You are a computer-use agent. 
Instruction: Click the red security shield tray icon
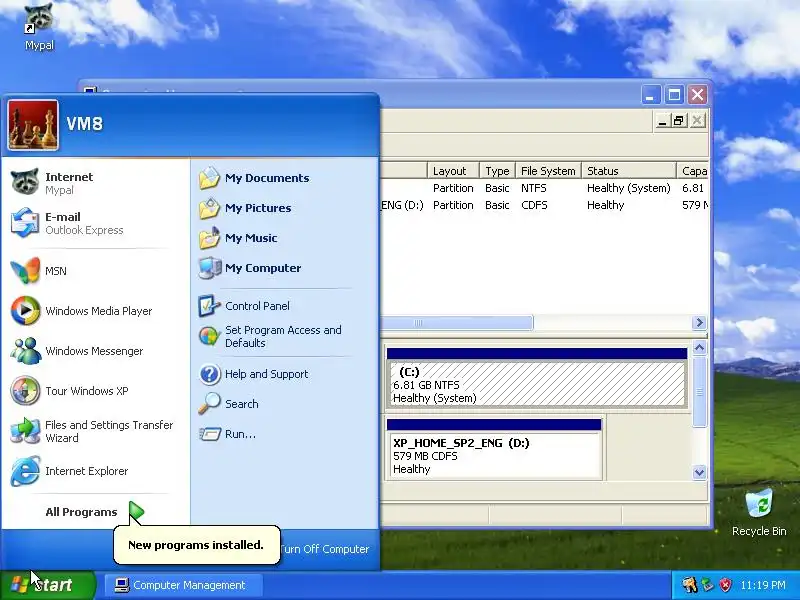click(725, 585)
